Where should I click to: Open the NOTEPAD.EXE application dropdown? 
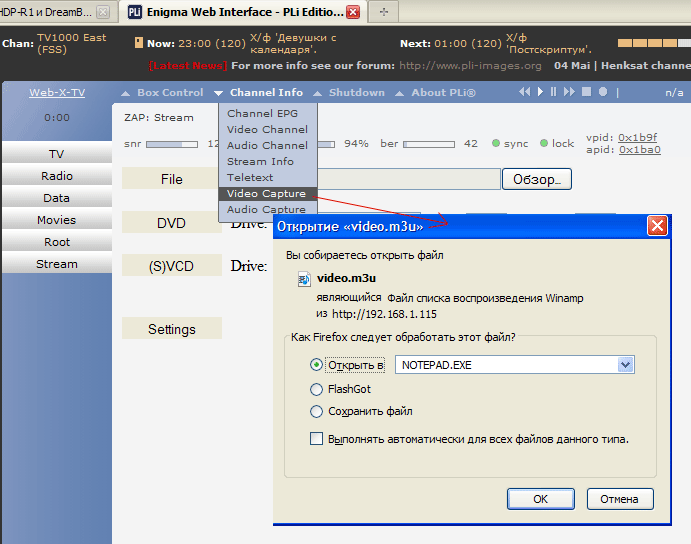tap(625, 365)
